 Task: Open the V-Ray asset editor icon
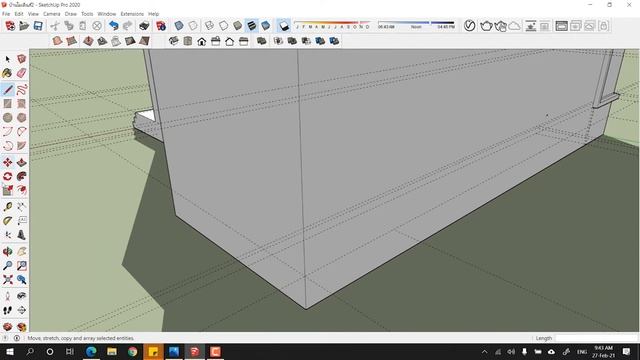[x=469, y=26]
